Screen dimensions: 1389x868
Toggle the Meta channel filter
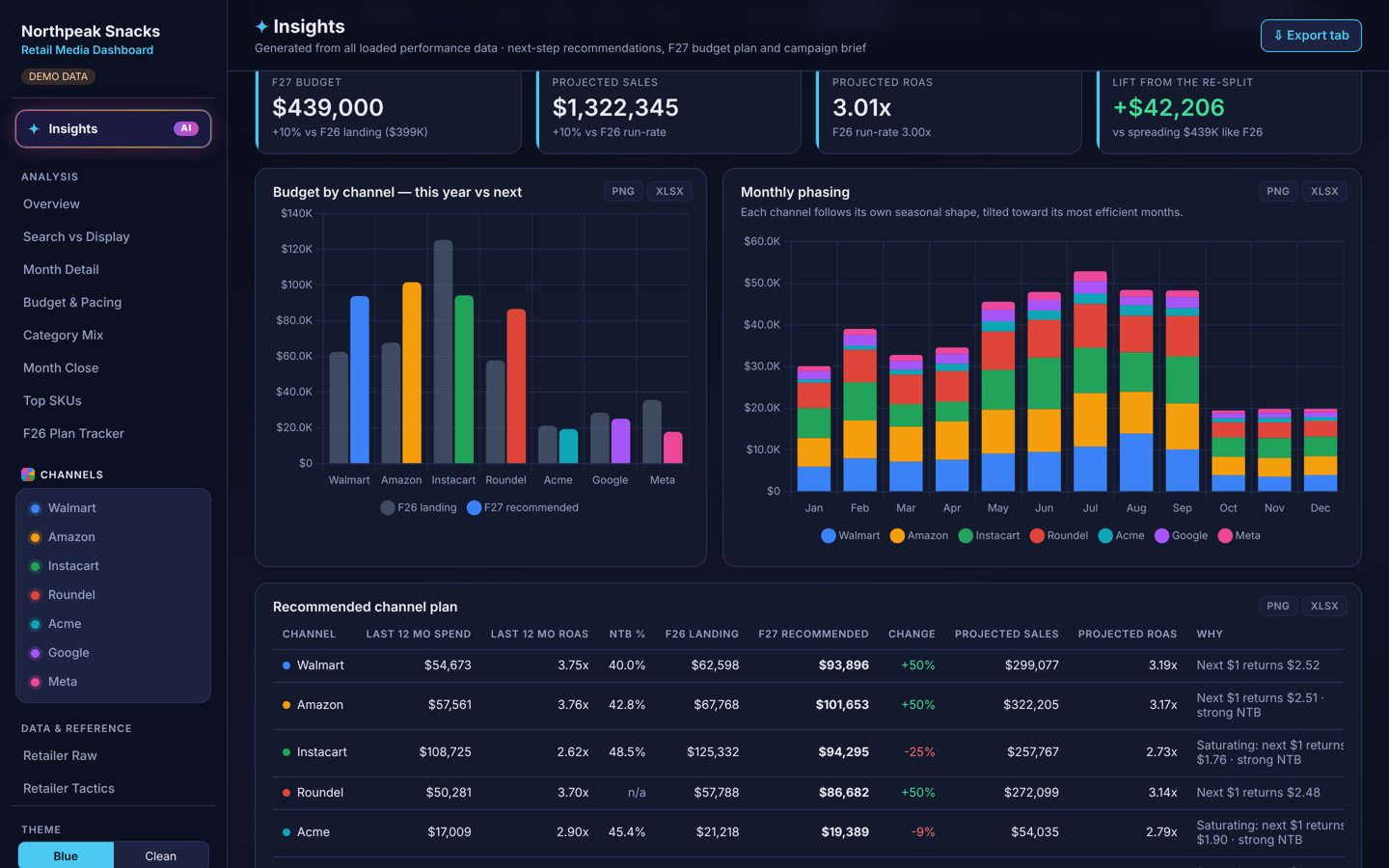tap(113, 682)
